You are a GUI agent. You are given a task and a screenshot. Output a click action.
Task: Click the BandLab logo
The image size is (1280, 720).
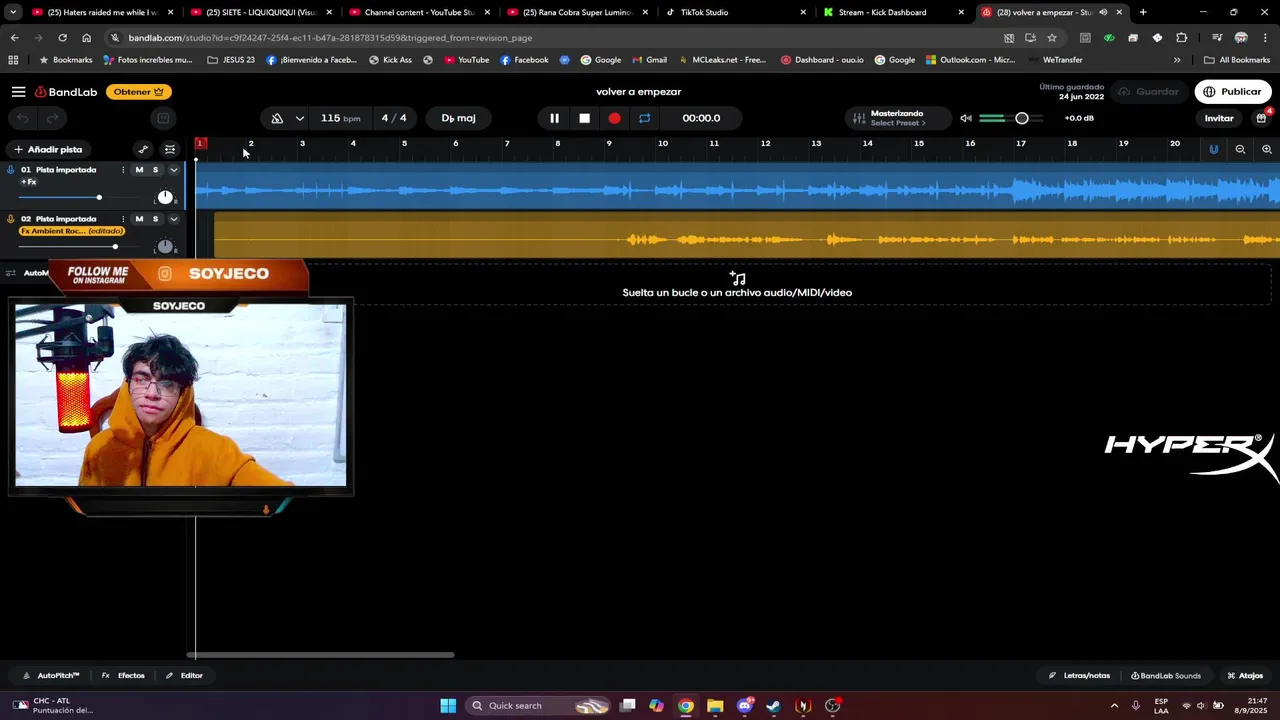[66, 92]
